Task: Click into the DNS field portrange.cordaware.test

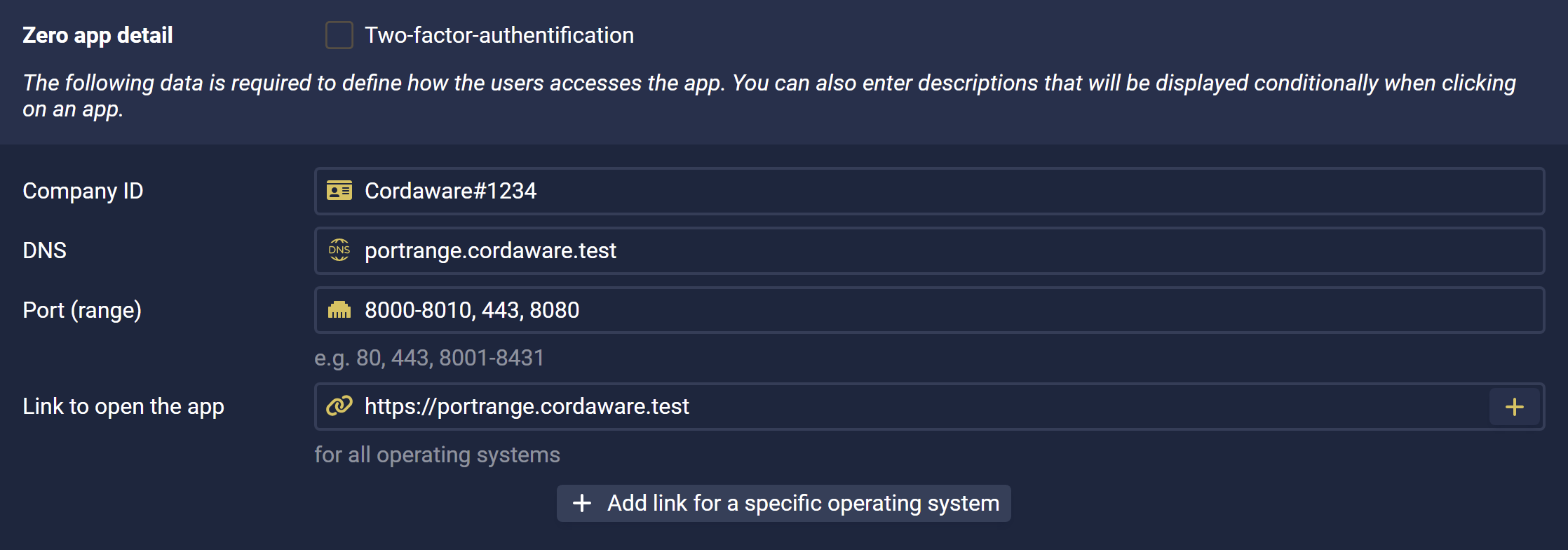Action: [912, 250]
